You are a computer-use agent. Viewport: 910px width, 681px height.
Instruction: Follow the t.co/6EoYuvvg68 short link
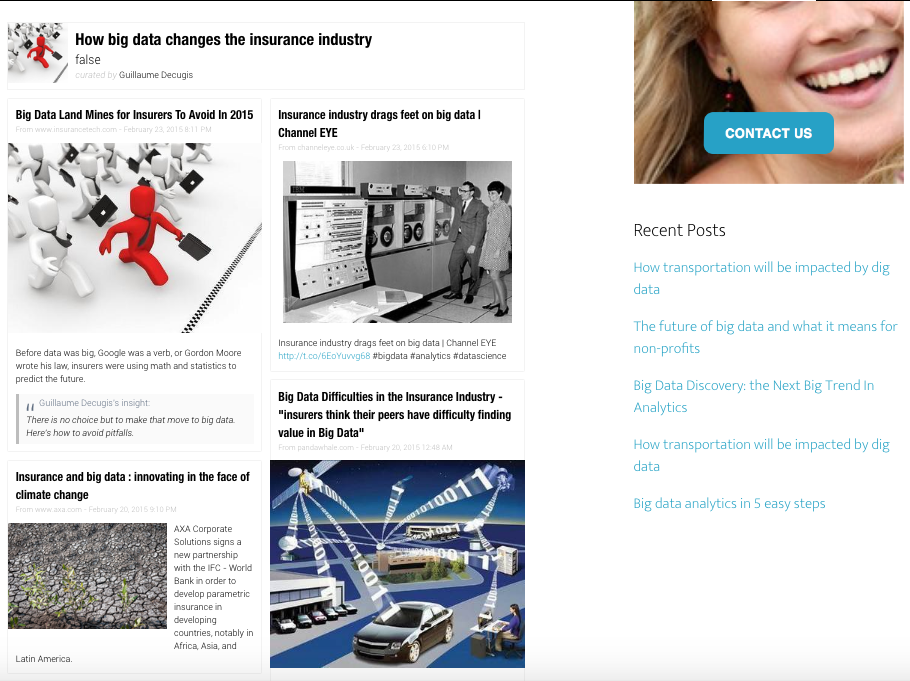(x=324, y=356)
